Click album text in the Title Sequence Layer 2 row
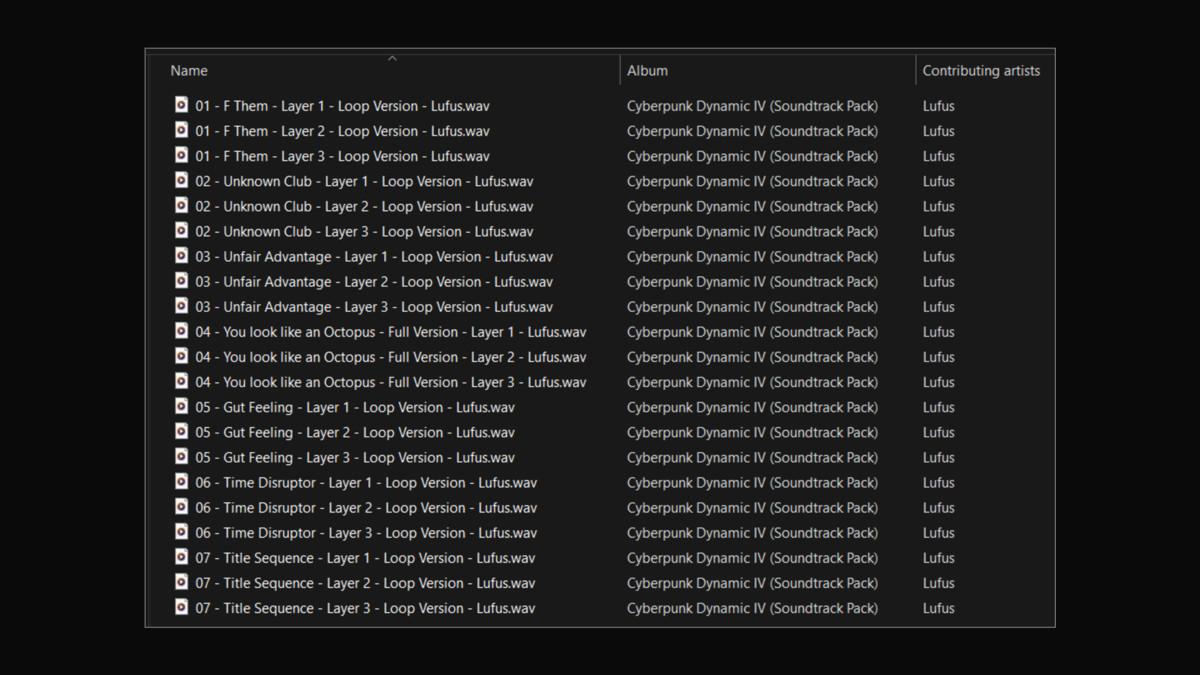1200x675 pixels. point(752,583)
